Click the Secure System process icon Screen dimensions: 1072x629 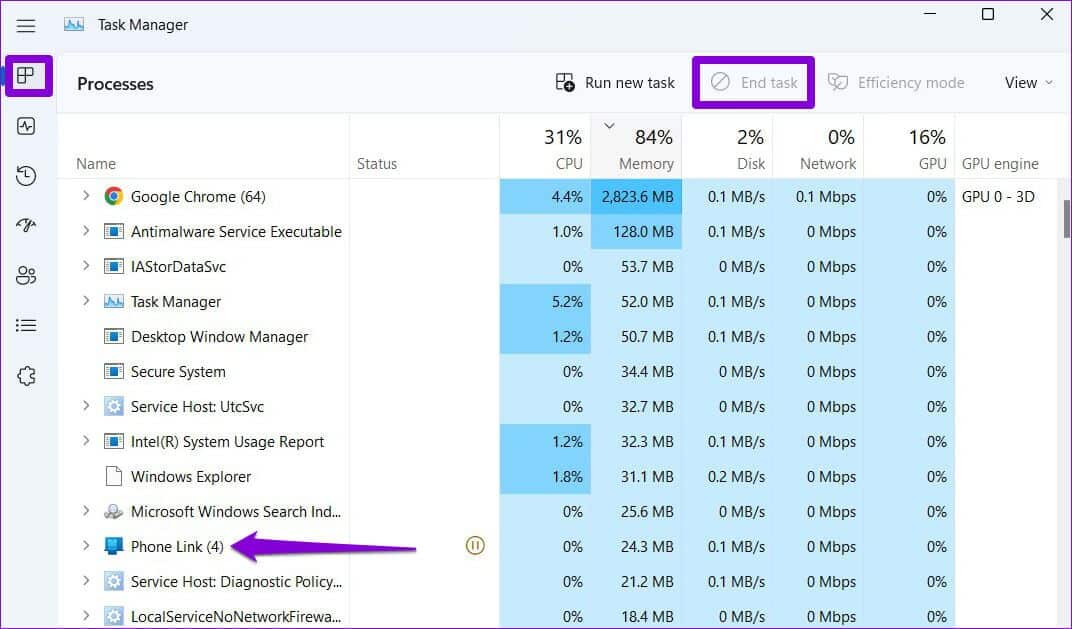[x=113, y=371]
